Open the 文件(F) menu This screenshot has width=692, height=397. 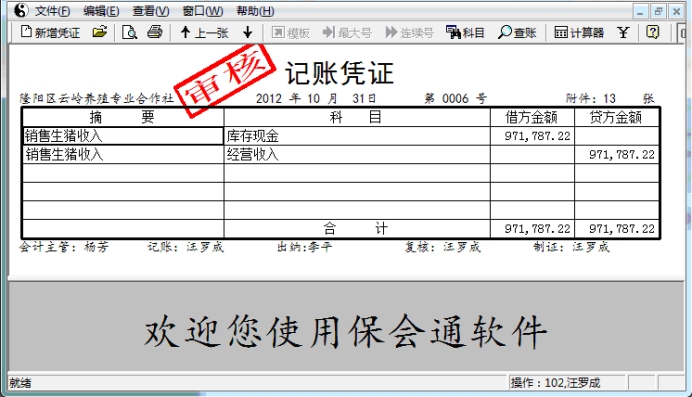click(53, 11)
